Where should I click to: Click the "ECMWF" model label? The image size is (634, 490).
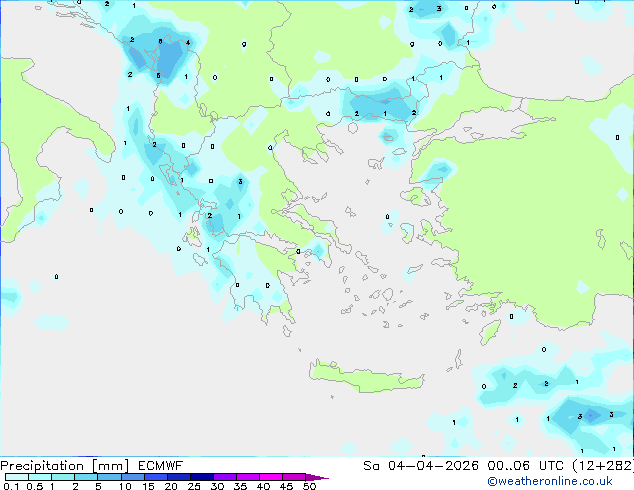161,466
